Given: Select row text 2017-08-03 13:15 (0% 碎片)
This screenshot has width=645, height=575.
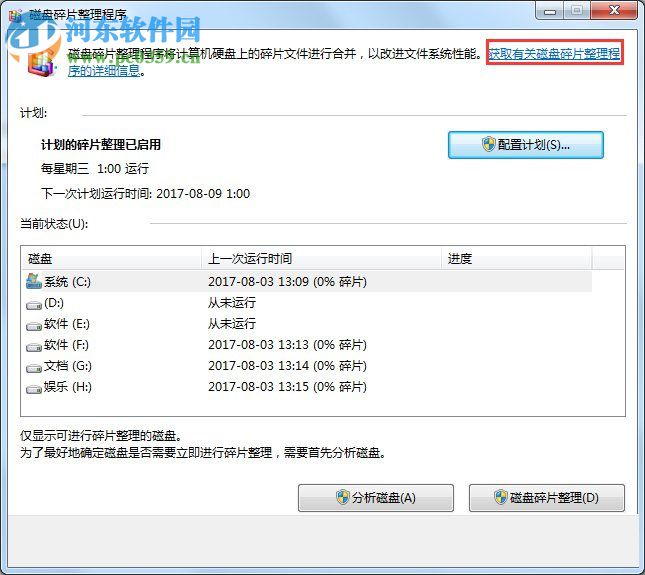Looking at the screenshot, I should point(287,387).
